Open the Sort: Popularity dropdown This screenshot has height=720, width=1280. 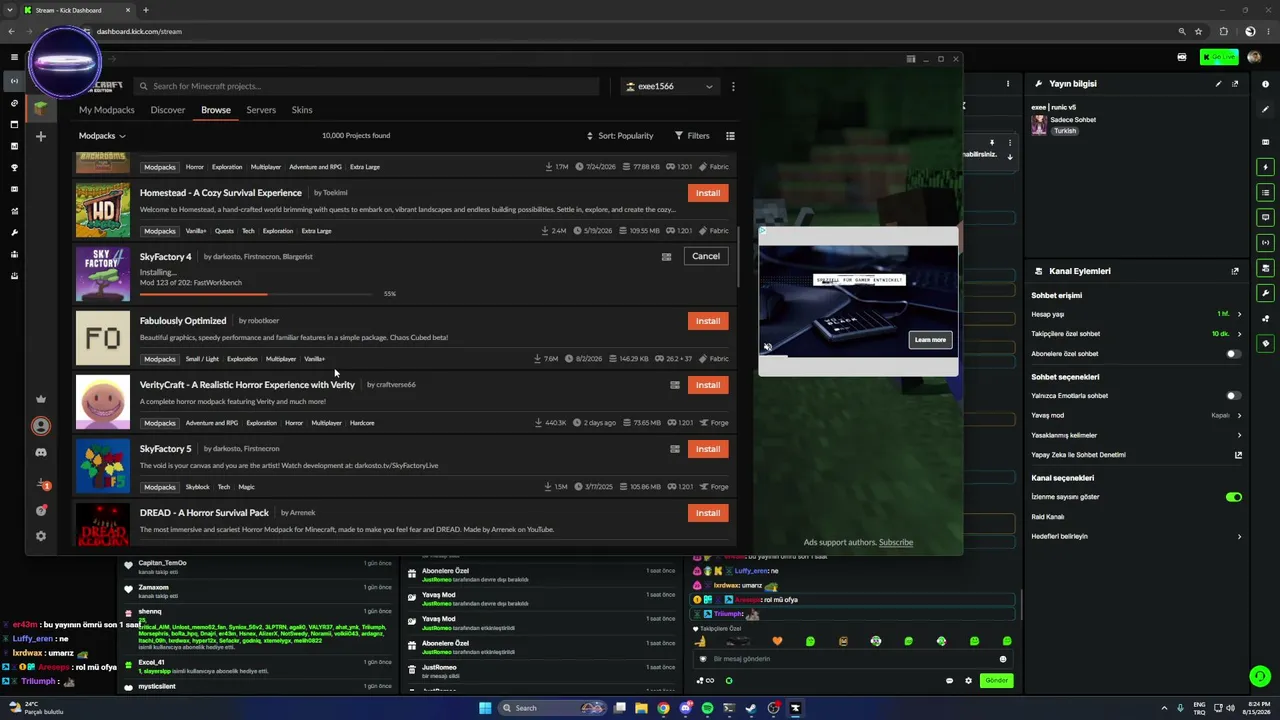click(620, 136)
